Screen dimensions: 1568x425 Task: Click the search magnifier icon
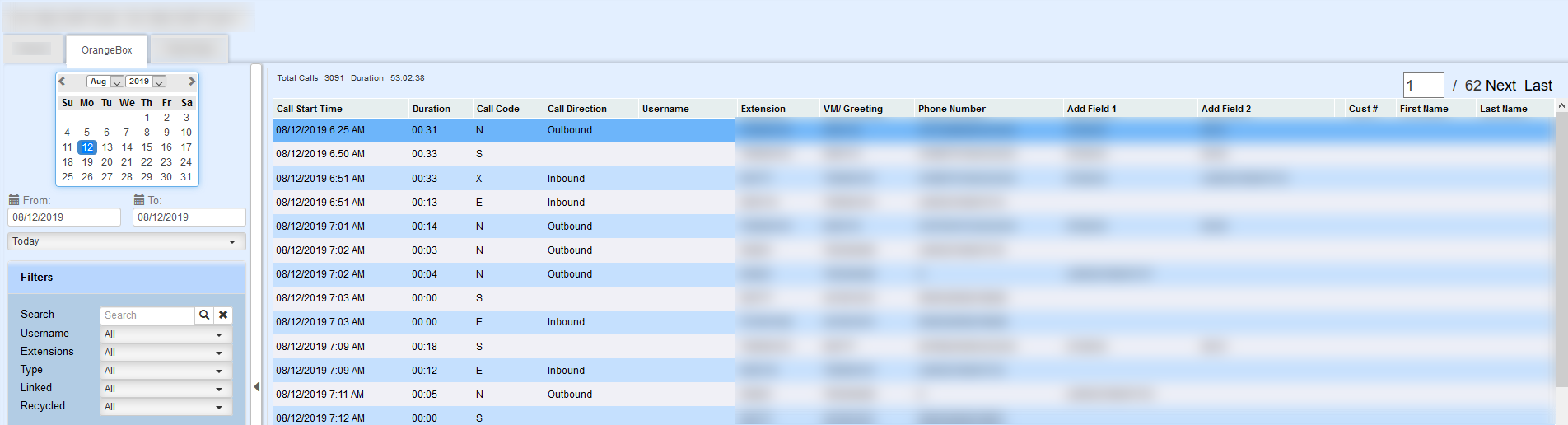click(204, 315)
